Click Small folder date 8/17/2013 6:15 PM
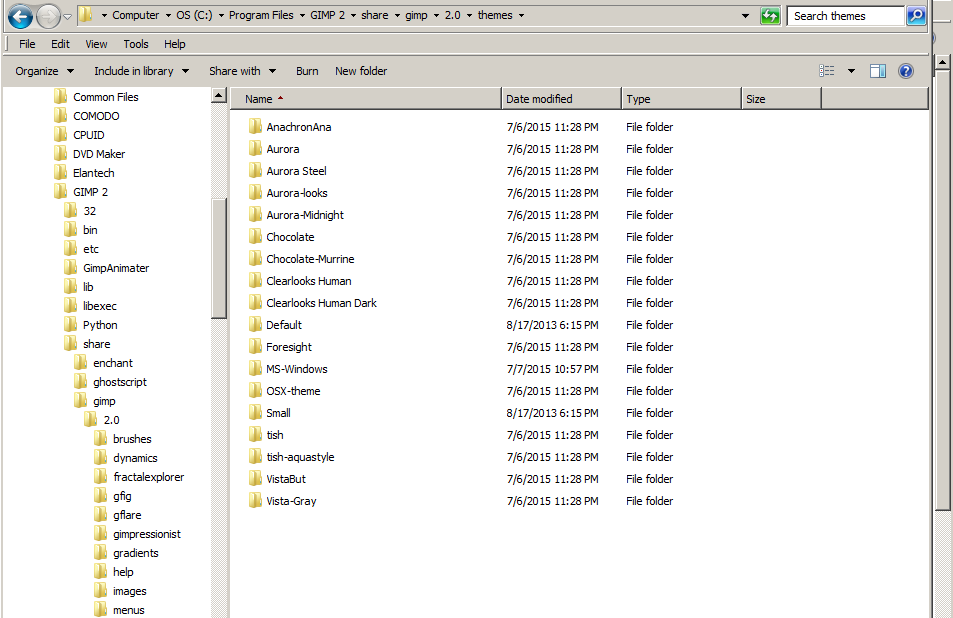Screen dimensions: 953x618 coord(552,413)
